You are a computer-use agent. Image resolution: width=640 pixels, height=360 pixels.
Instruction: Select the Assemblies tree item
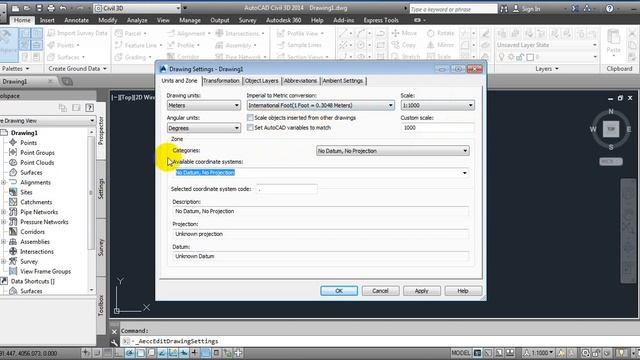(35, 242)
